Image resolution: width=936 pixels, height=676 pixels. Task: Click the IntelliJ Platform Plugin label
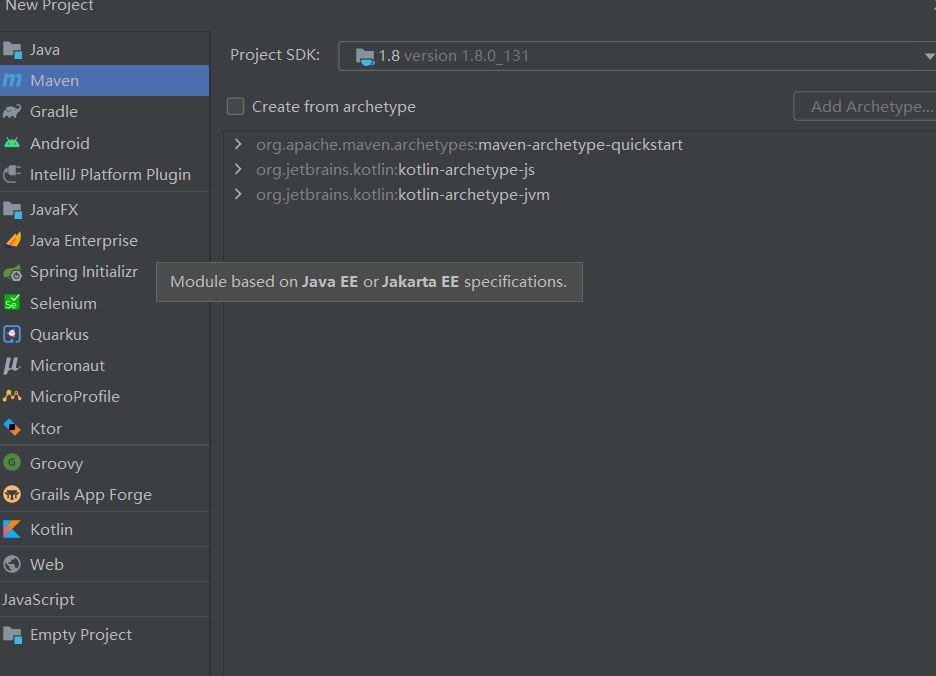pos(110,174)
